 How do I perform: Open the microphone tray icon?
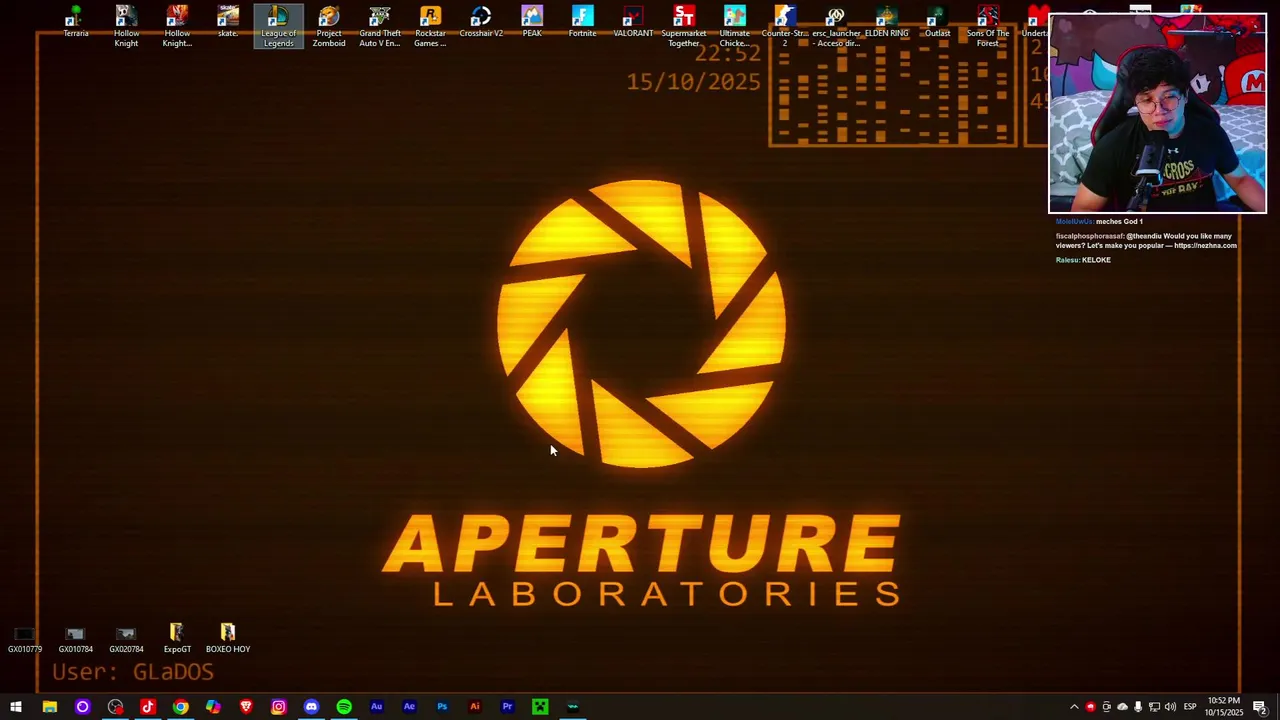click(x=1138, y=707)
